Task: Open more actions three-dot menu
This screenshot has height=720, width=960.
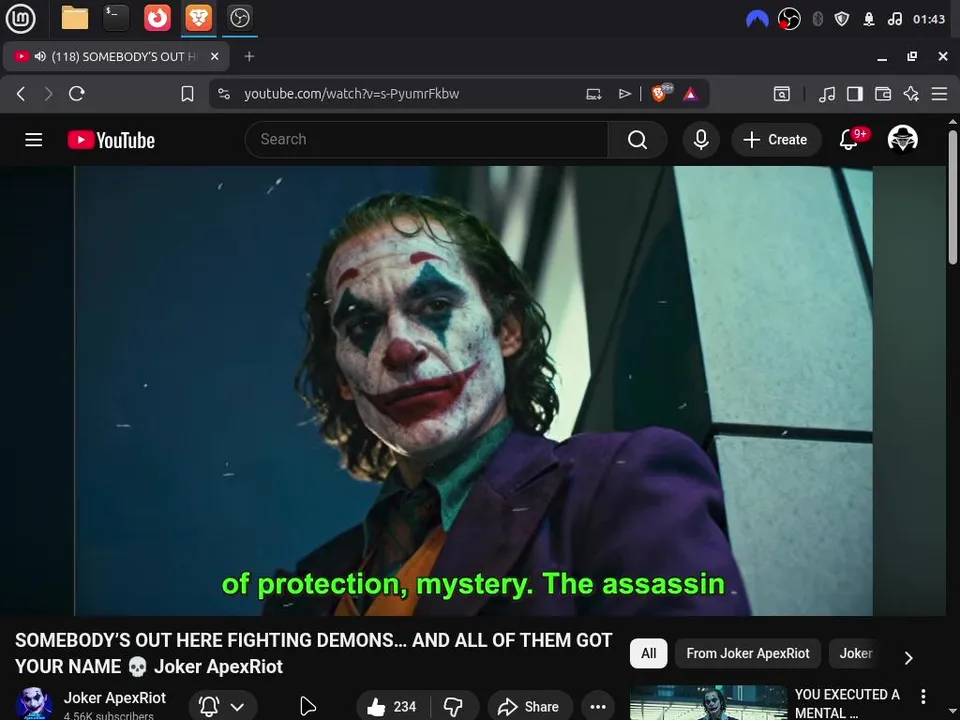Action: pyautogui.click(x=598, y=707)
